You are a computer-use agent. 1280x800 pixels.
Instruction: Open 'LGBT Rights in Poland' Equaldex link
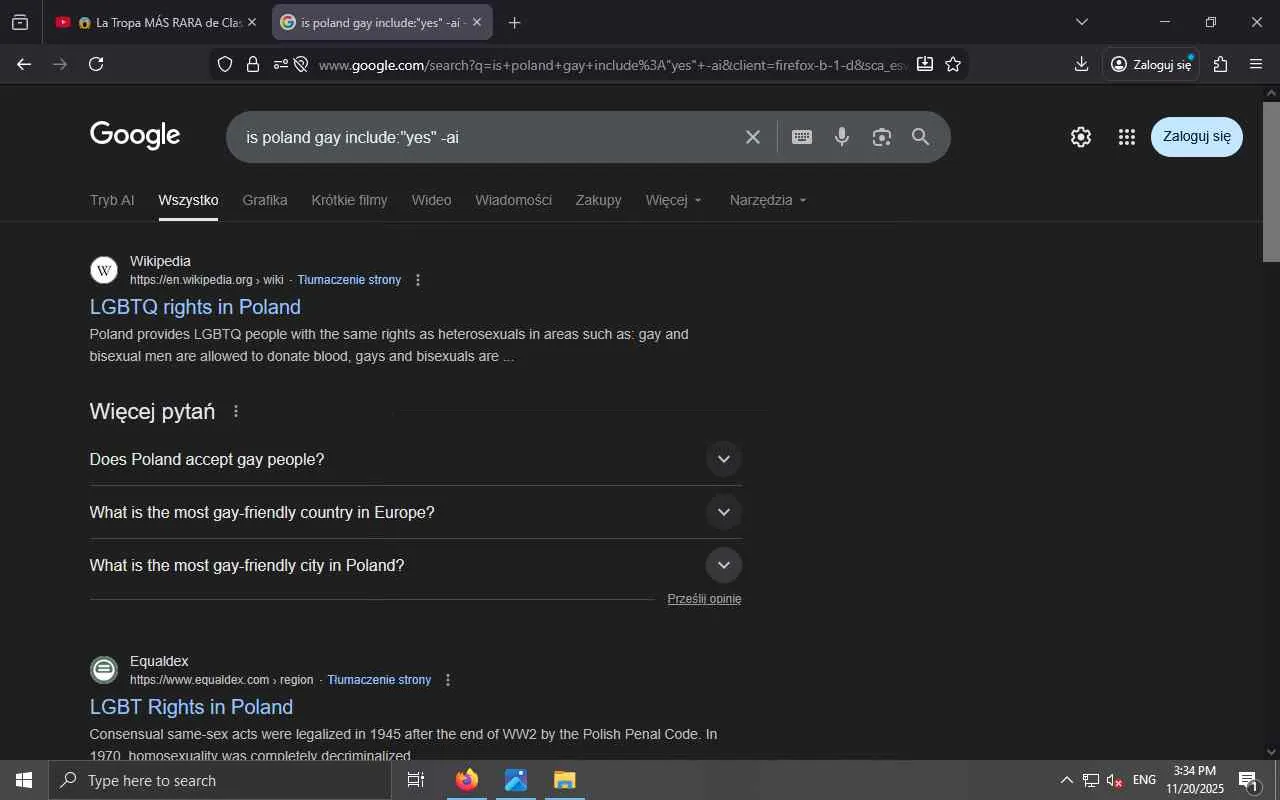191,707
